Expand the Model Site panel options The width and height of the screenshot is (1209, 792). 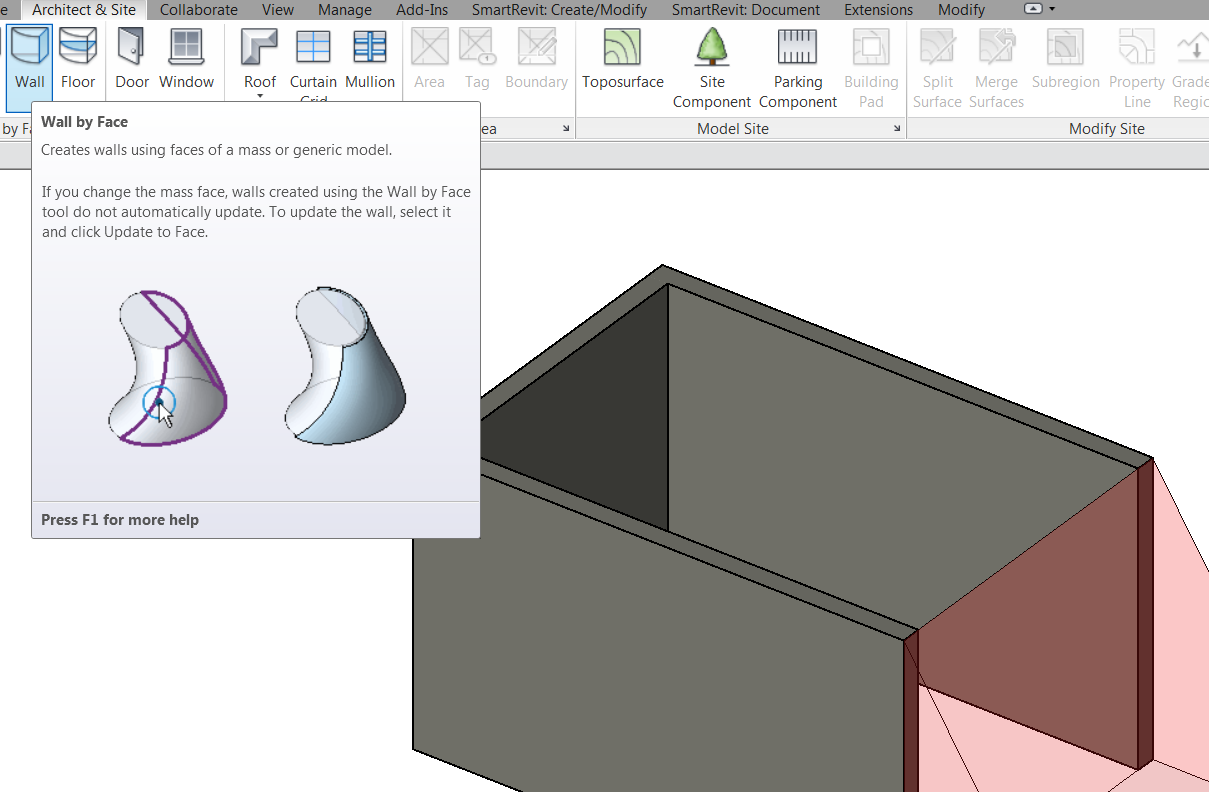pyautogui.click(x=897, y=128)
